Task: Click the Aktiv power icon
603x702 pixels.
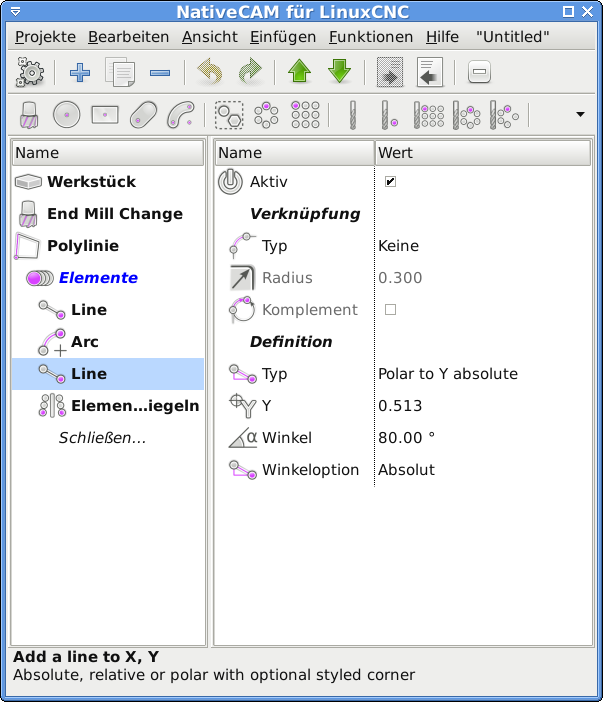Action: tap(230, 182)
